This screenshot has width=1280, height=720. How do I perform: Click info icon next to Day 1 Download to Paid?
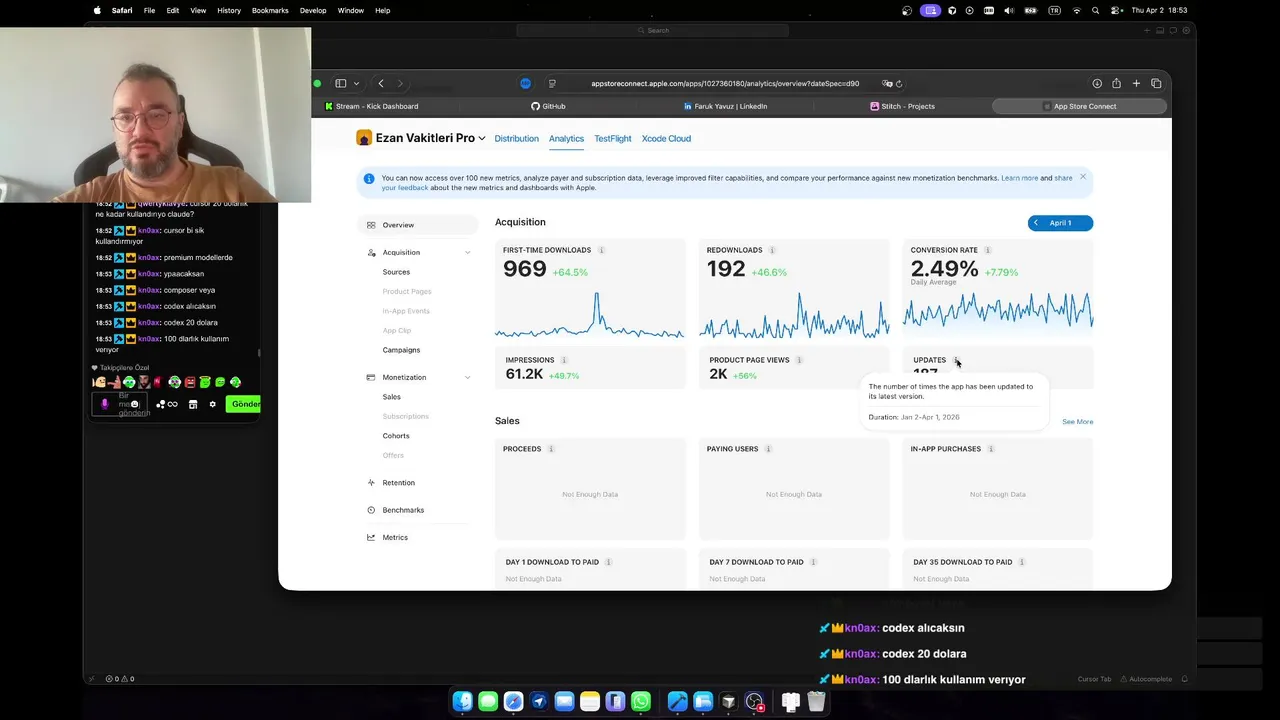608,562
